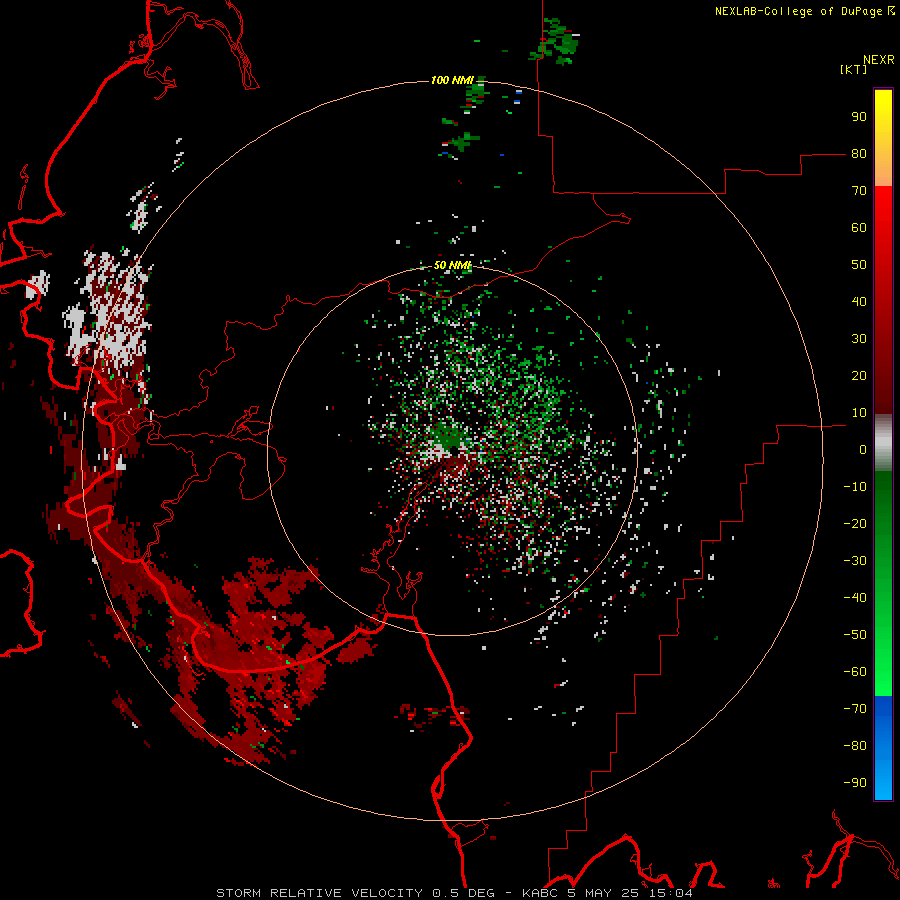Viewport: 900px width, 900px height.
Task: Click the 100 NMI range ring label
Action: click(x=452, y=80)
